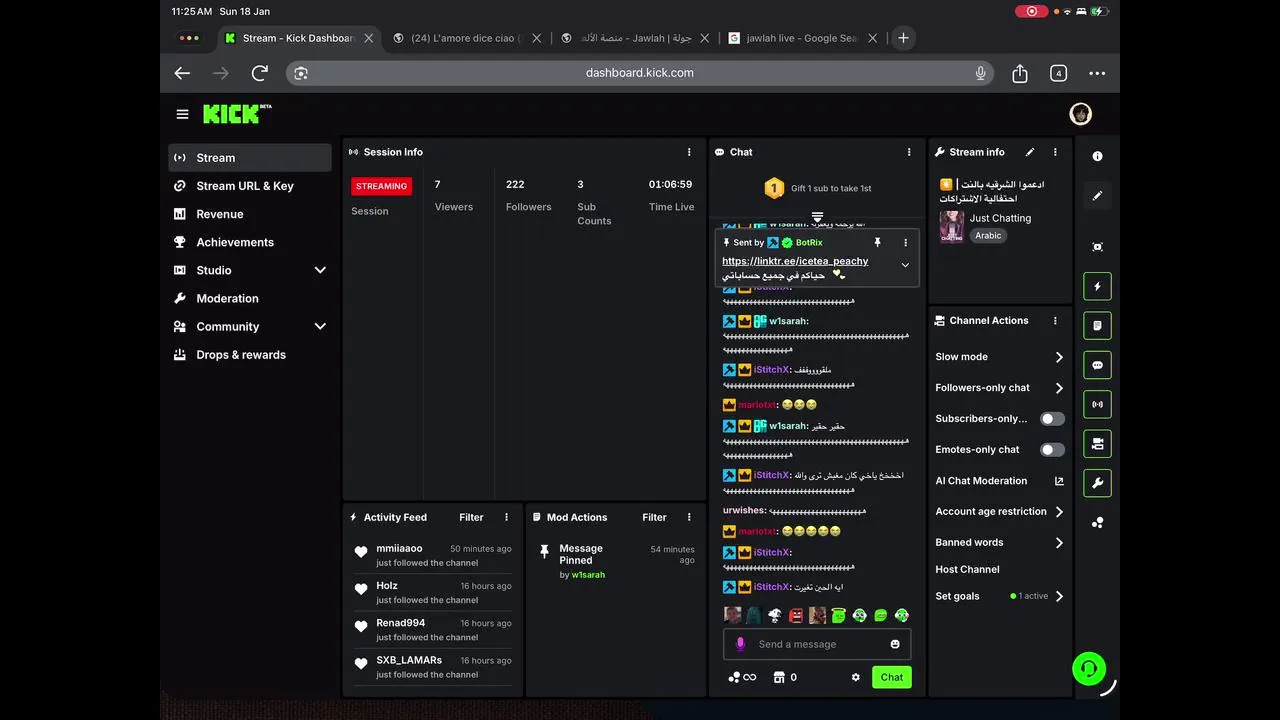
Task: Open the profile avatar menu
Action: (x=1080, y=114)
